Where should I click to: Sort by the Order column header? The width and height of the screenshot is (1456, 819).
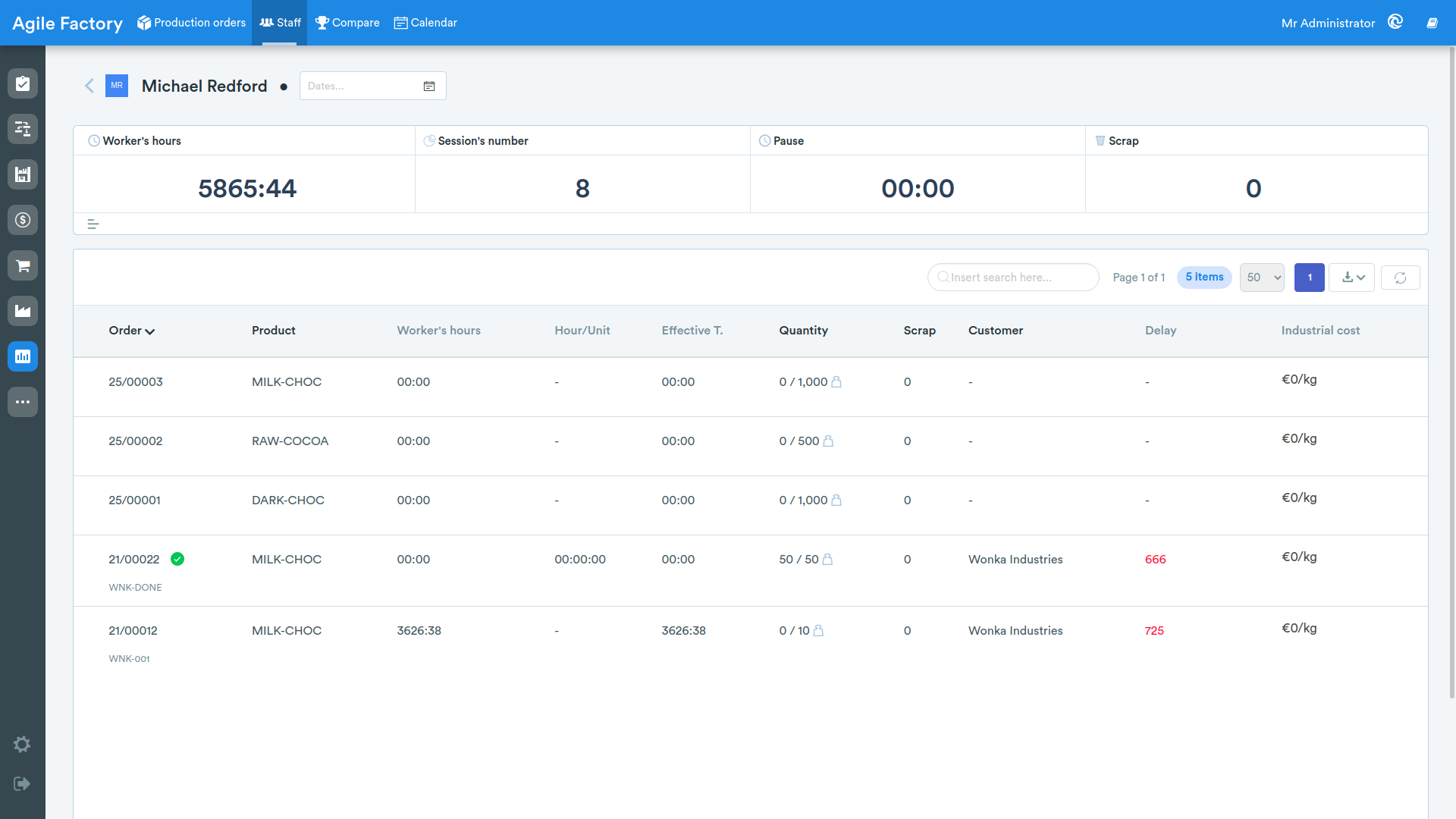click(132, 331)
